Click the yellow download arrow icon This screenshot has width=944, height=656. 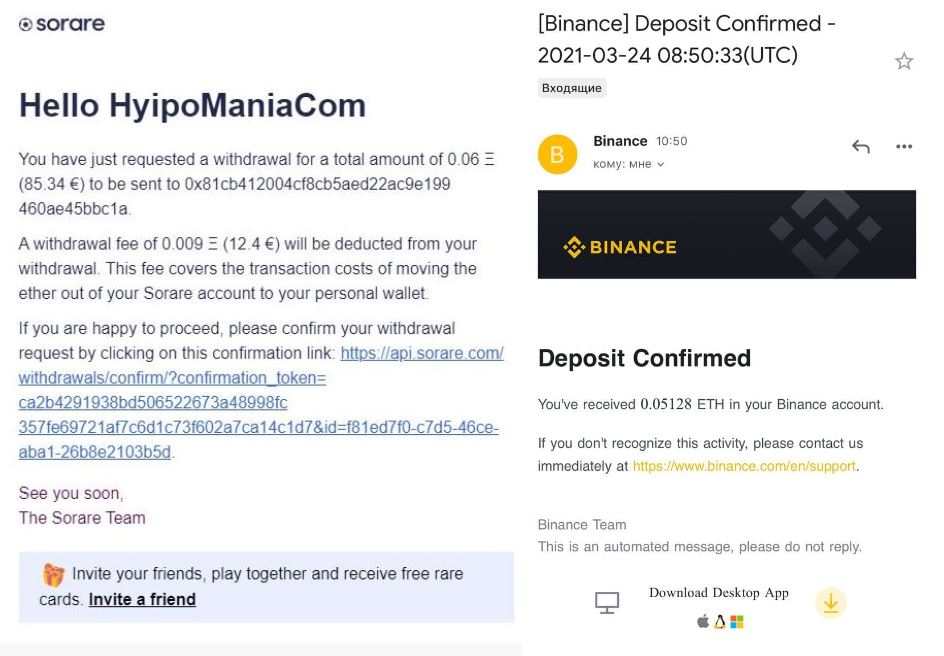click(830, 602)
